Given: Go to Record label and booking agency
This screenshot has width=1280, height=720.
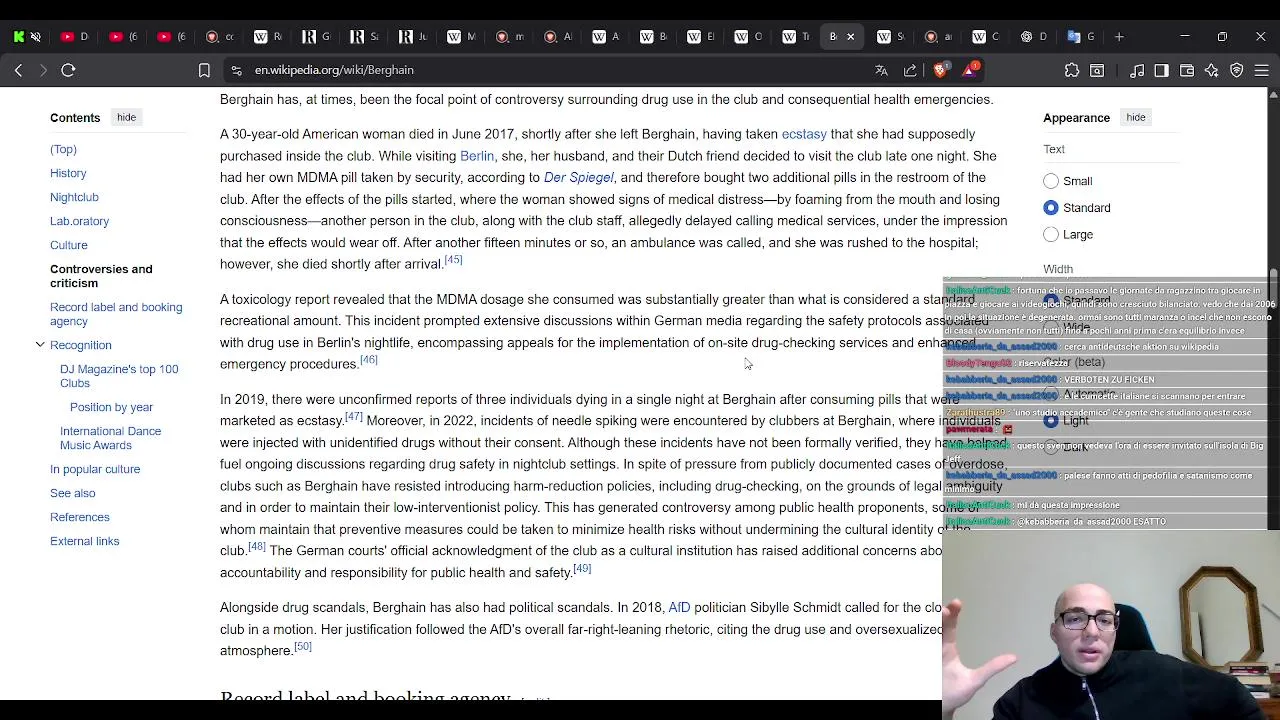Looking at the screenshot, I should (x=116, y=314).
